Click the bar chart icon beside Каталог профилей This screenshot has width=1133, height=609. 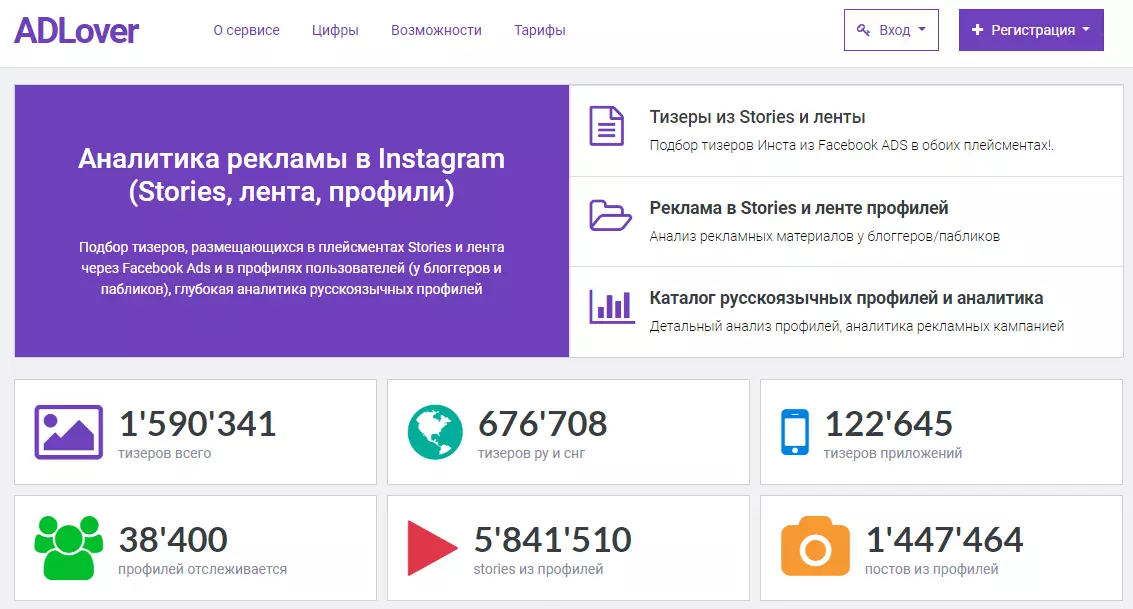[611, 306]
